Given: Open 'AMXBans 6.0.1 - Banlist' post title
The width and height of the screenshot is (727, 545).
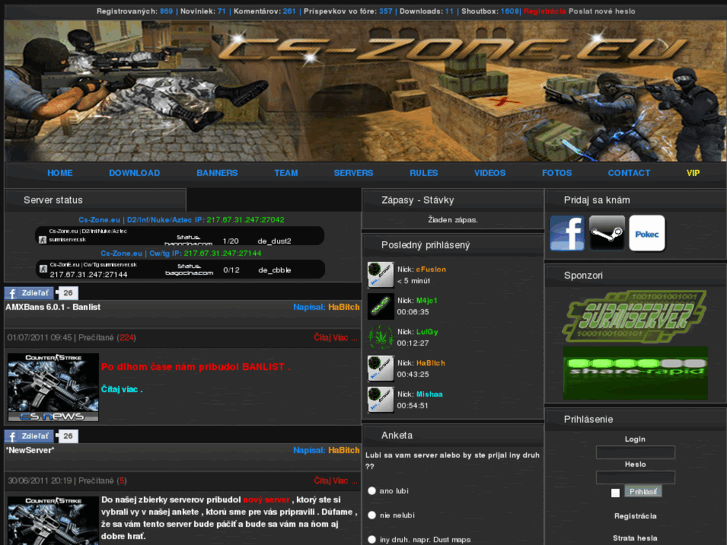Looking at the screenshot, I should tap(53, 307).
